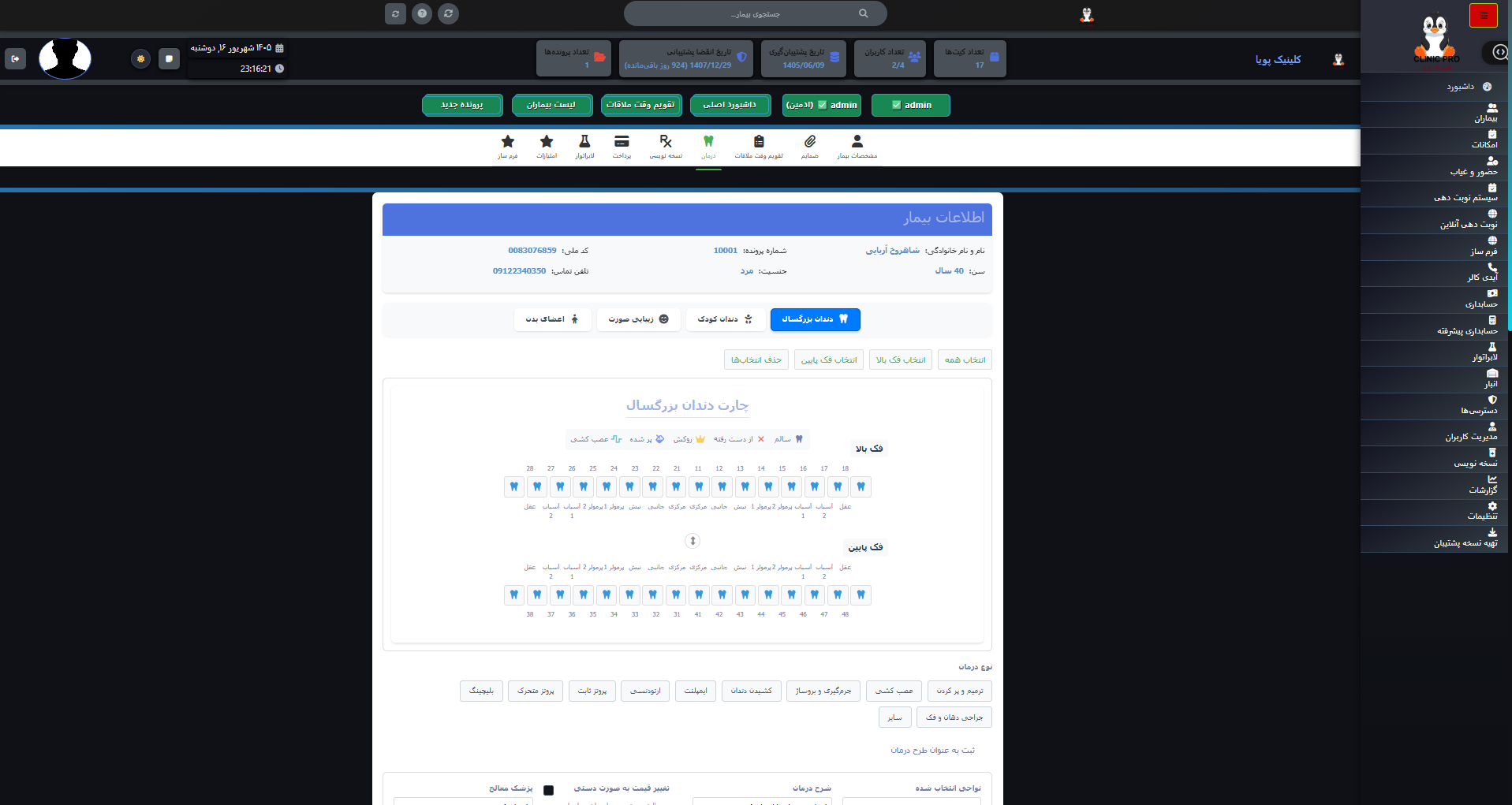
Task: Select tooth number 28 in upper jaw
Action: [514, 486]
